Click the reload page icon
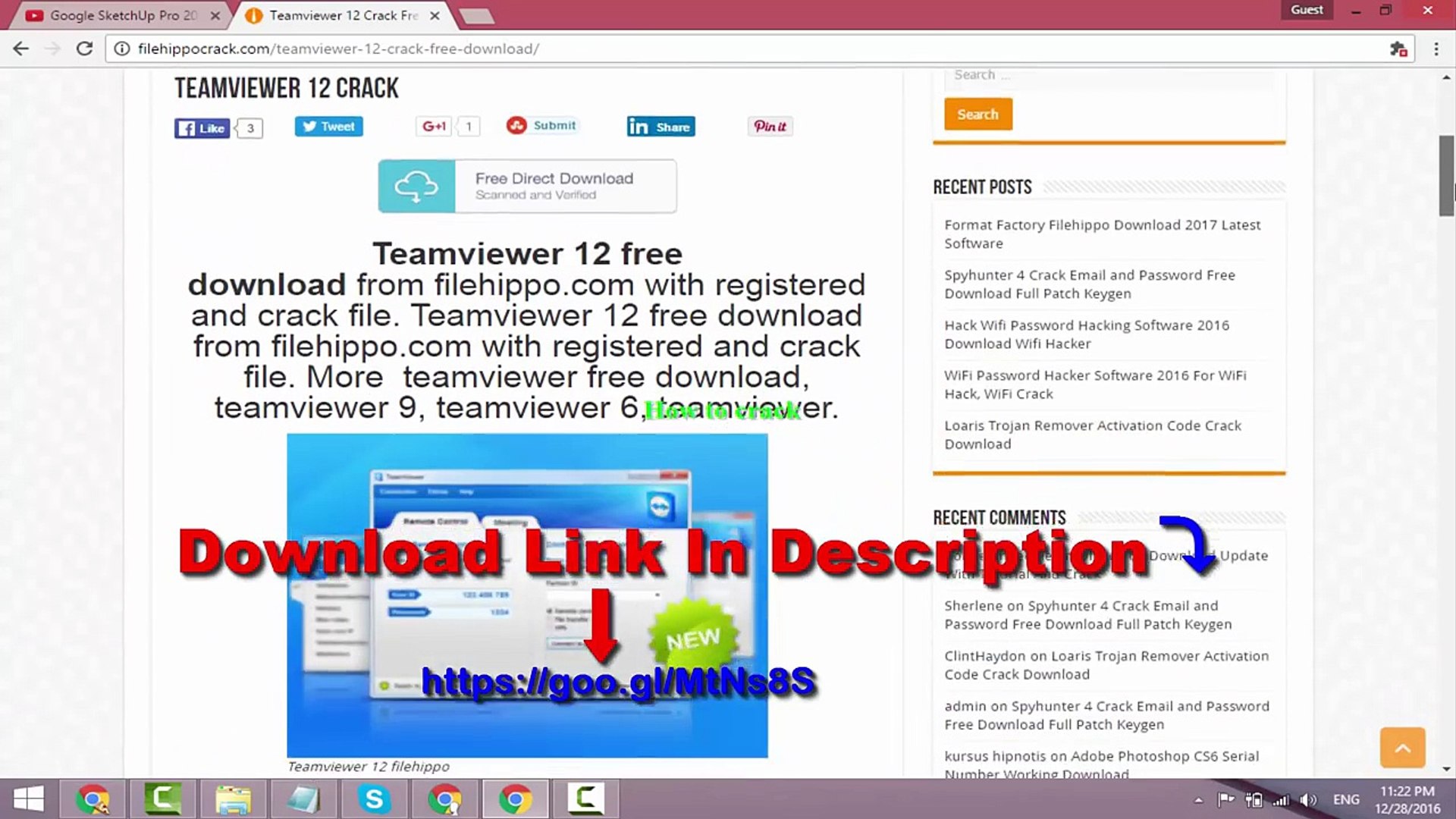The height and width of the screenshot is (819, 1456). click(x=84, y=48)
